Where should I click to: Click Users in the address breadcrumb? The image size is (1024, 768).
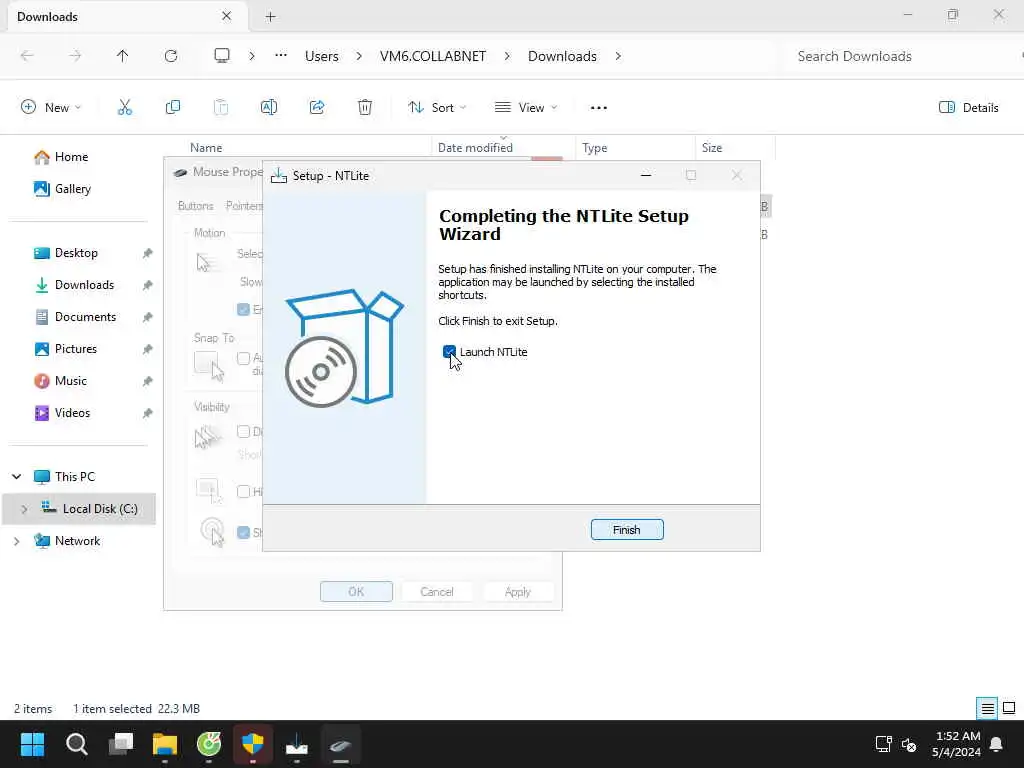(322, 56)
